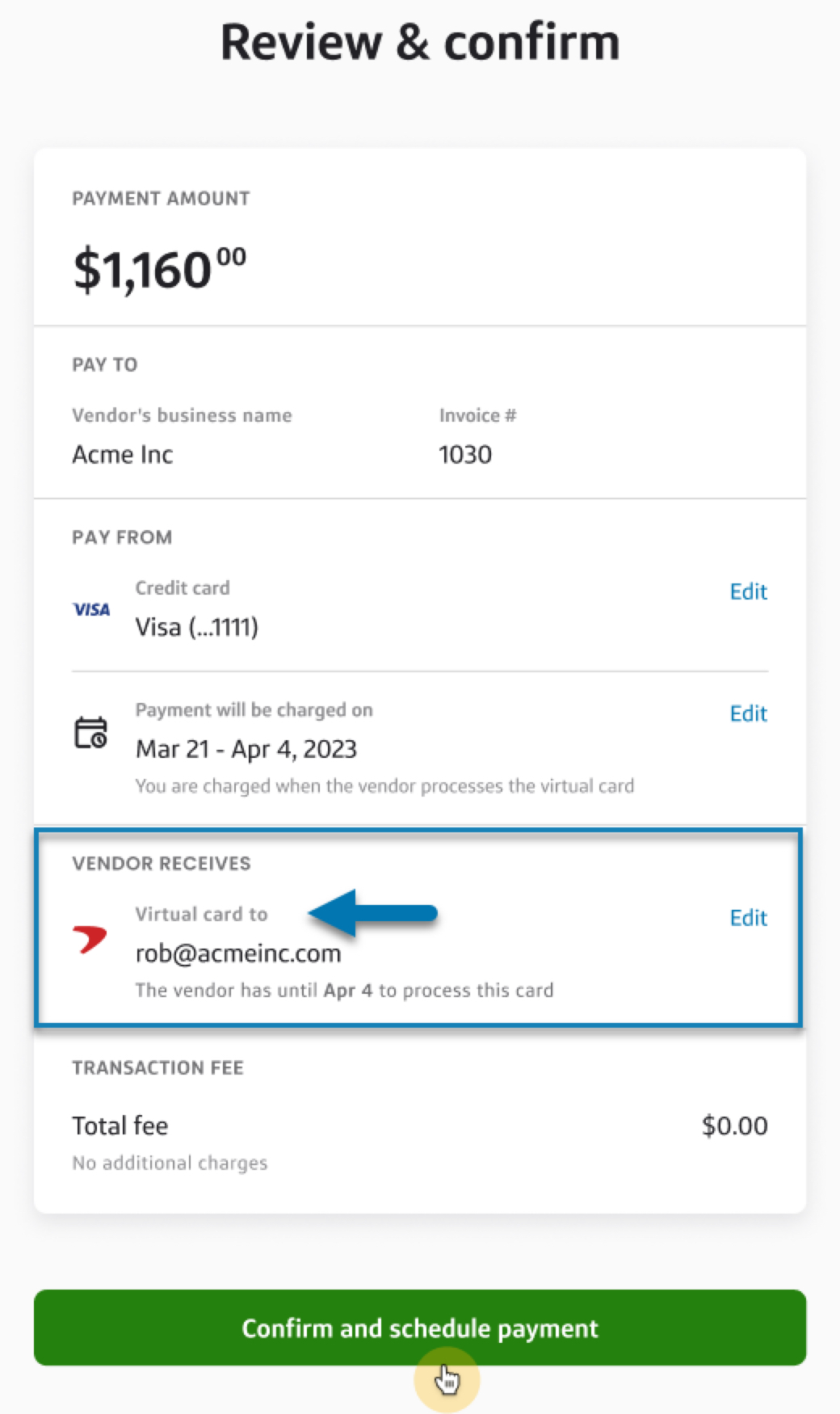The width and height of the screenshot is (840, 1414).
Task: Click the blue arrow pointing at Virtual card
Action: (x=372, y=914)
